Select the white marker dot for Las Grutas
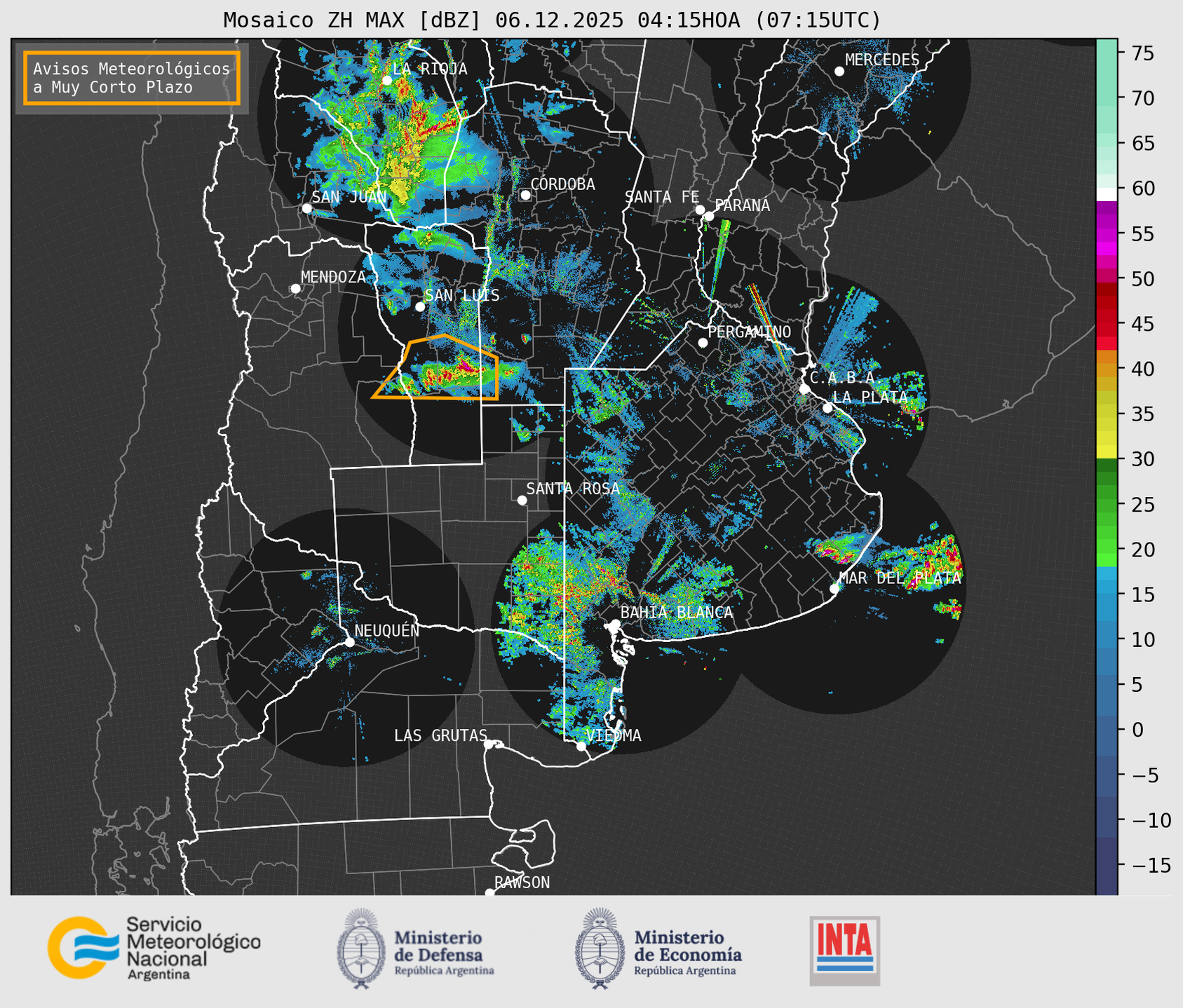 coord(489,744)
